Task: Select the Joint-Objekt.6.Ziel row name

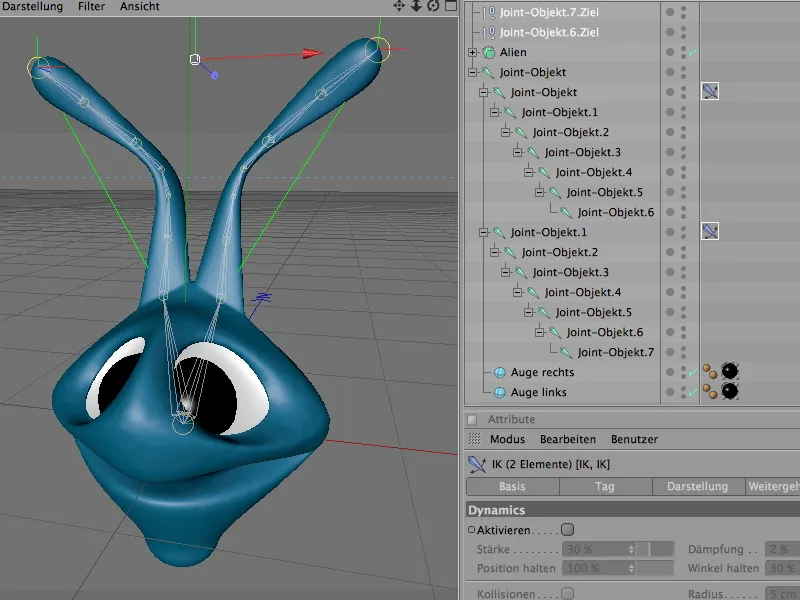Action: (x=549, y=32)
